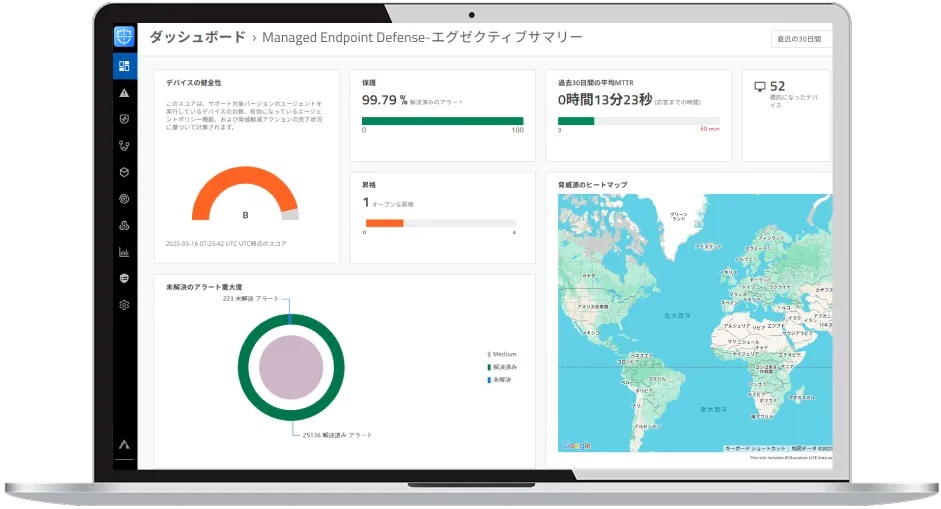Toggle the 解決済み legend entry
941x509 pixels.
coord(502,367)
